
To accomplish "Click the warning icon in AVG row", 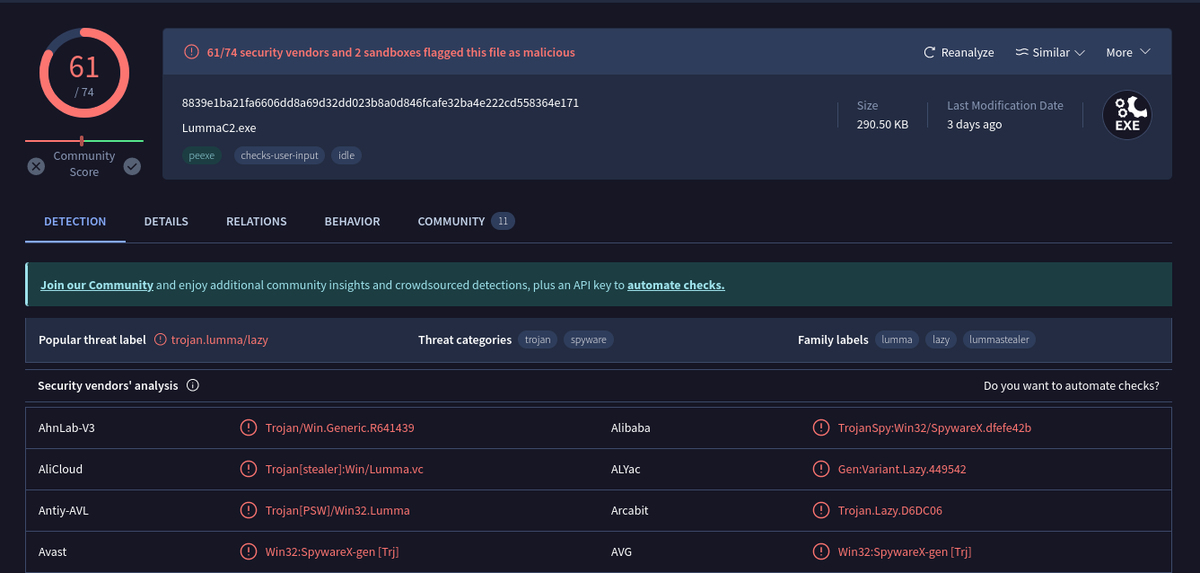I will tap(820, 552).
